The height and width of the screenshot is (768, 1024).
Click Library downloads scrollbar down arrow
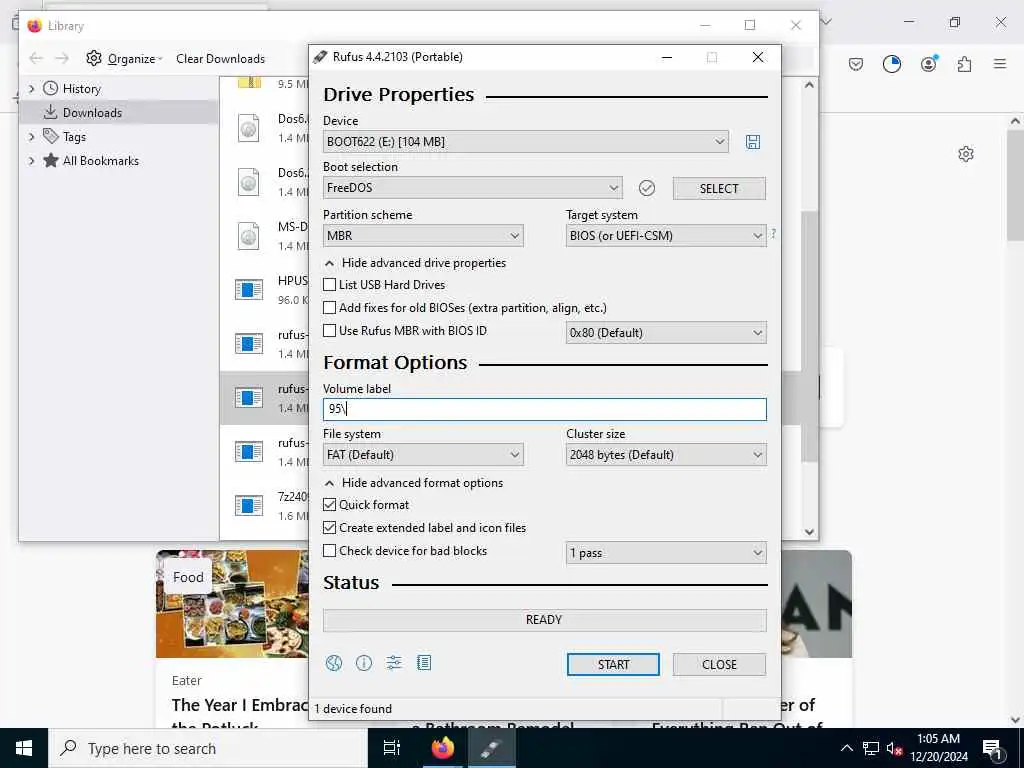(810, 532)
